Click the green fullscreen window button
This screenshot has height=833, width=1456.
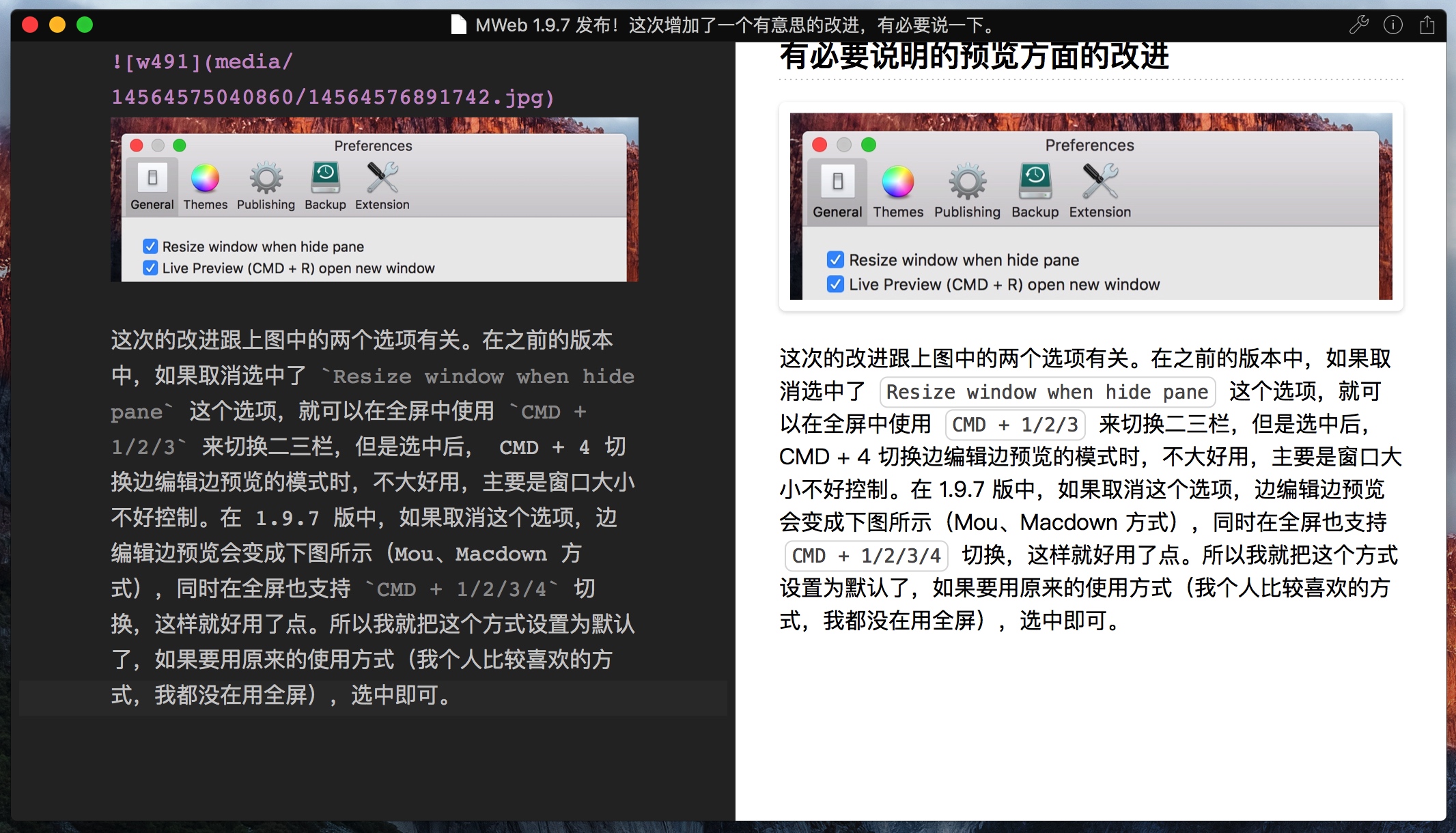(85, 25)
